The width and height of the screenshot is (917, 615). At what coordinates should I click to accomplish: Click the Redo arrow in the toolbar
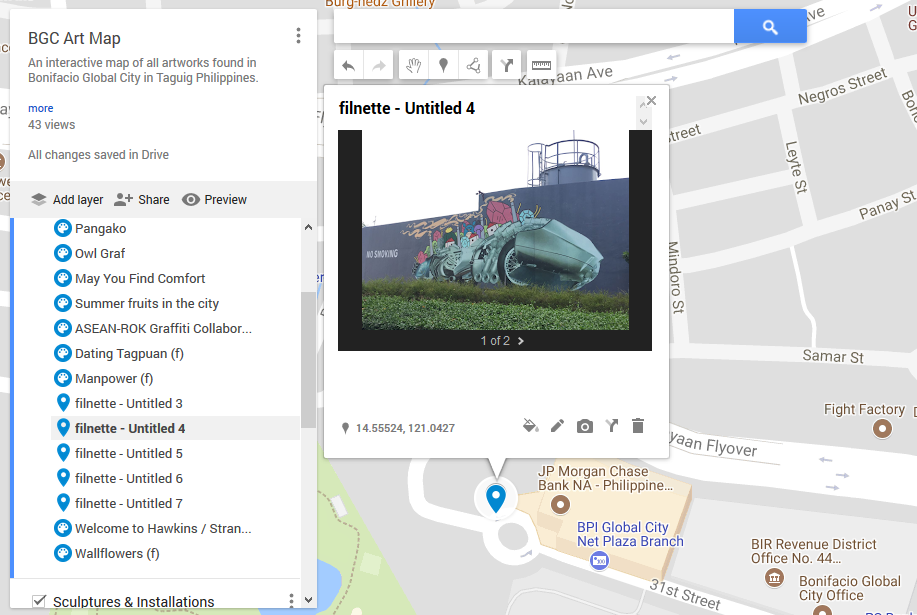point(379,65)
